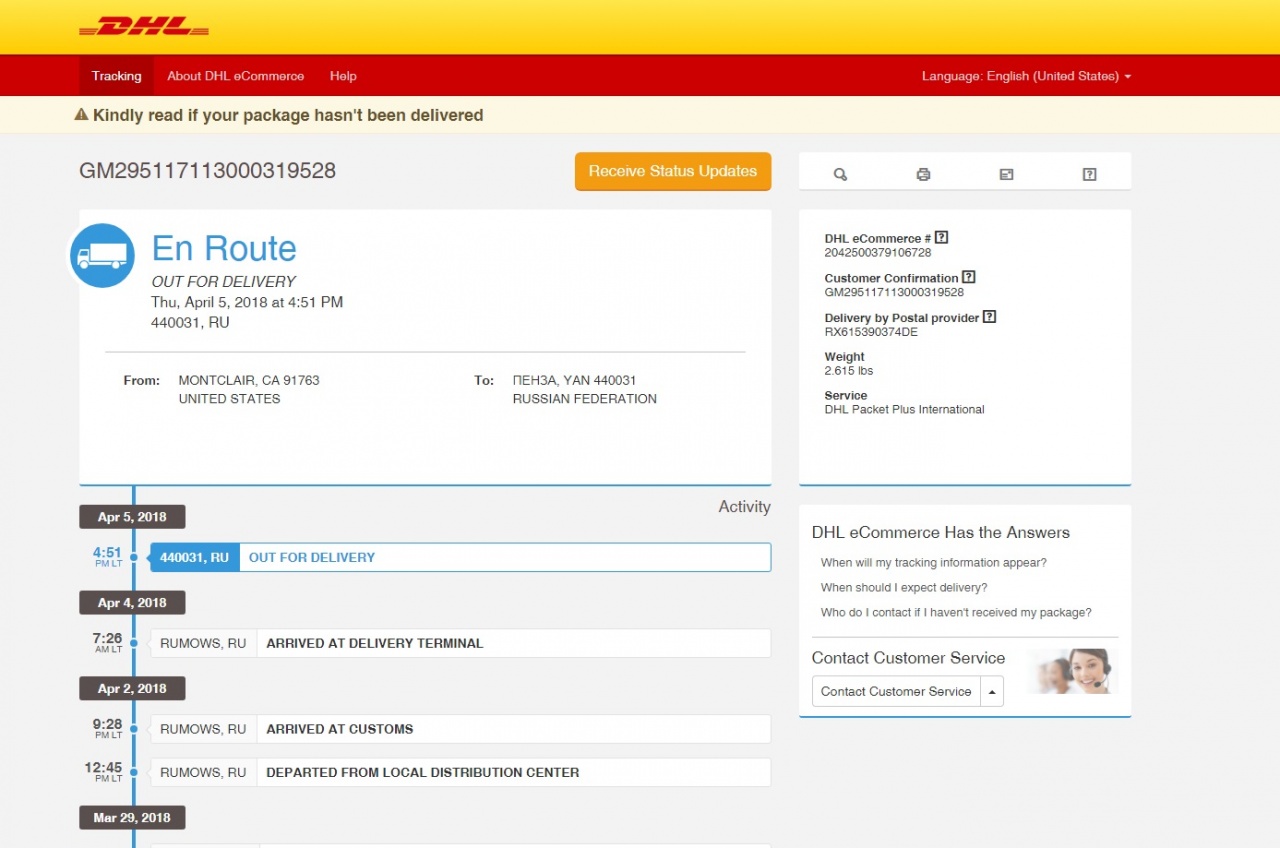This screenshot has height=848, width=1280.
Task: Click tracking number heading GM295117113000319528
Action: tap(207, 171)
